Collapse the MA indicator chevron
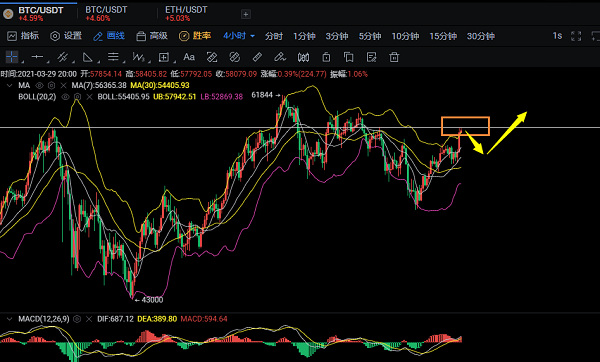 pos(10,85)
